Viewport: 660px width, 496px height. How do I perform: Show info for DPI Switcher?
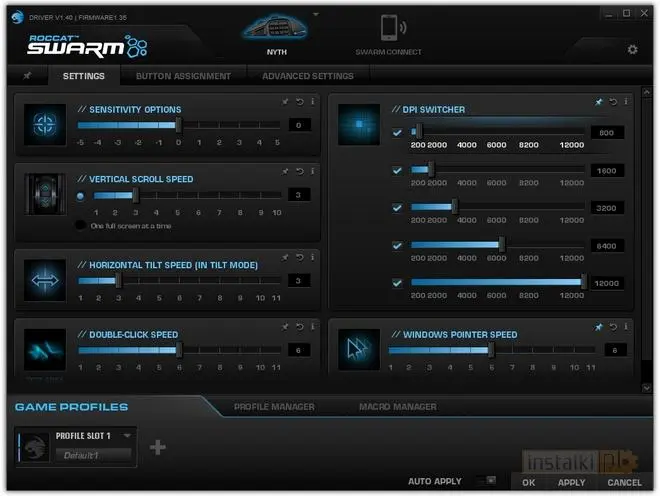(x=626, y=101)
